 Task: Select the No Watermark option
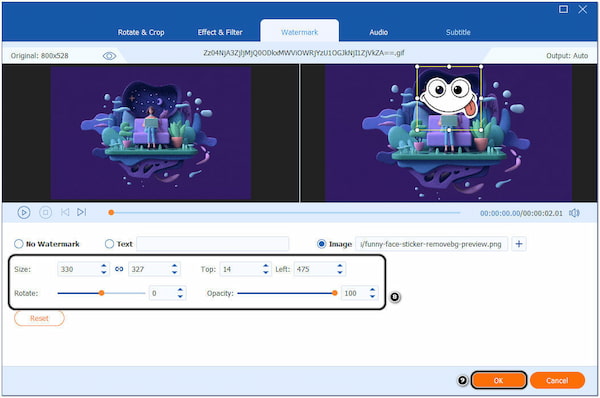47,244
